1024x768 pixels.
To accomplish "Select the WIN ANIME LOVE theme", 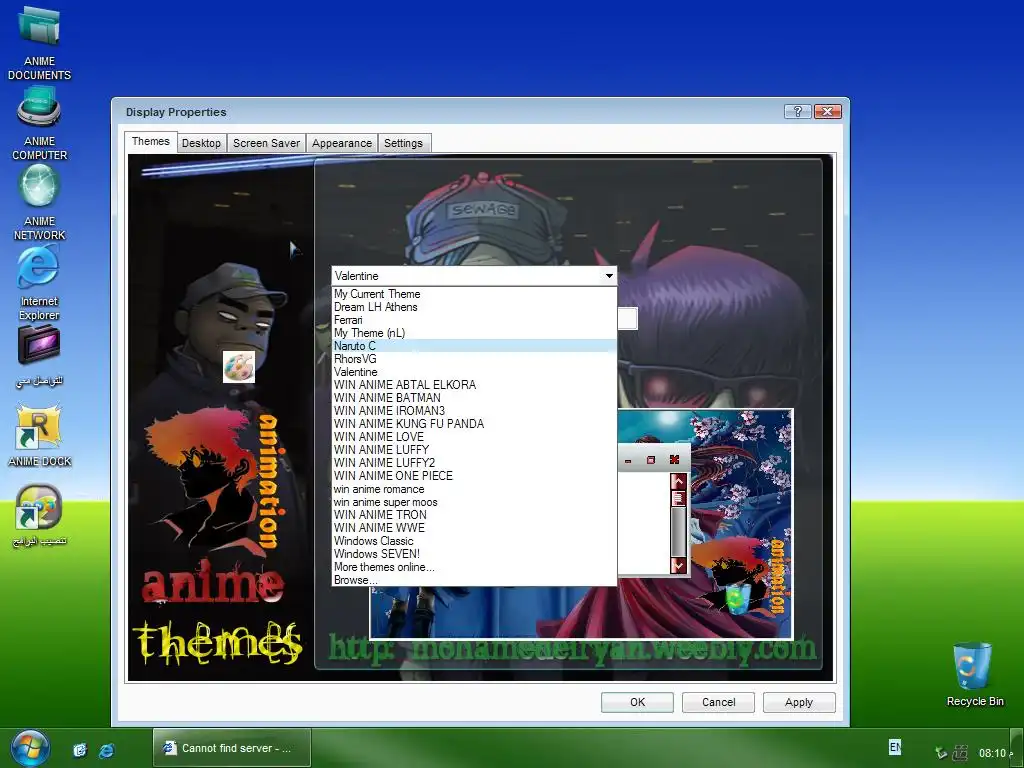I will pyautogui.click(x=474, y=437).
